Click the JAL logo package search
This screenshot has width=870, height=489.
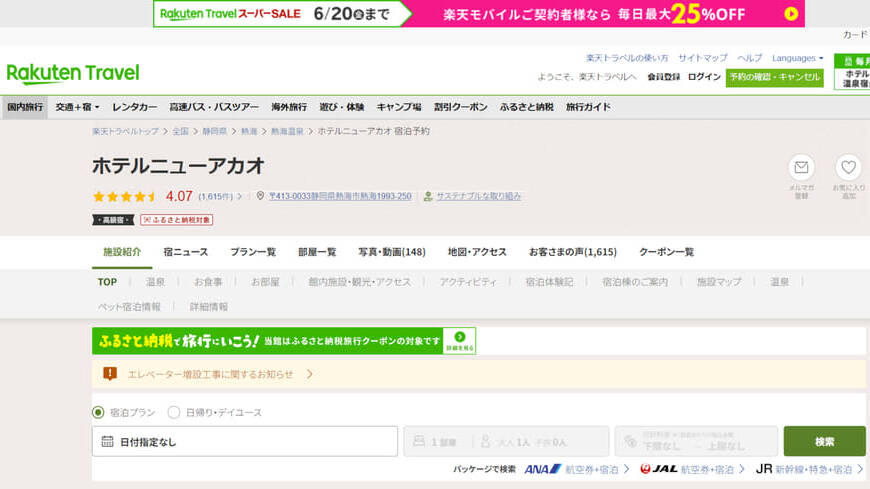[659, 469]
